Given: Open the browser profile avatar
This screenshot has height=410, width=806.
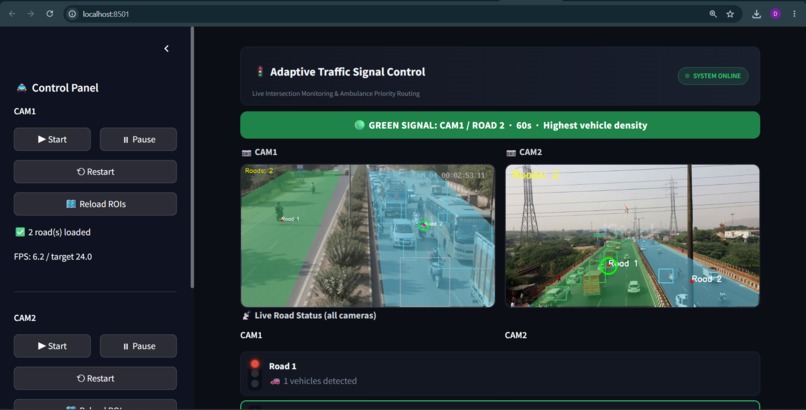Looking at the screenshot, I should [775, 14].
